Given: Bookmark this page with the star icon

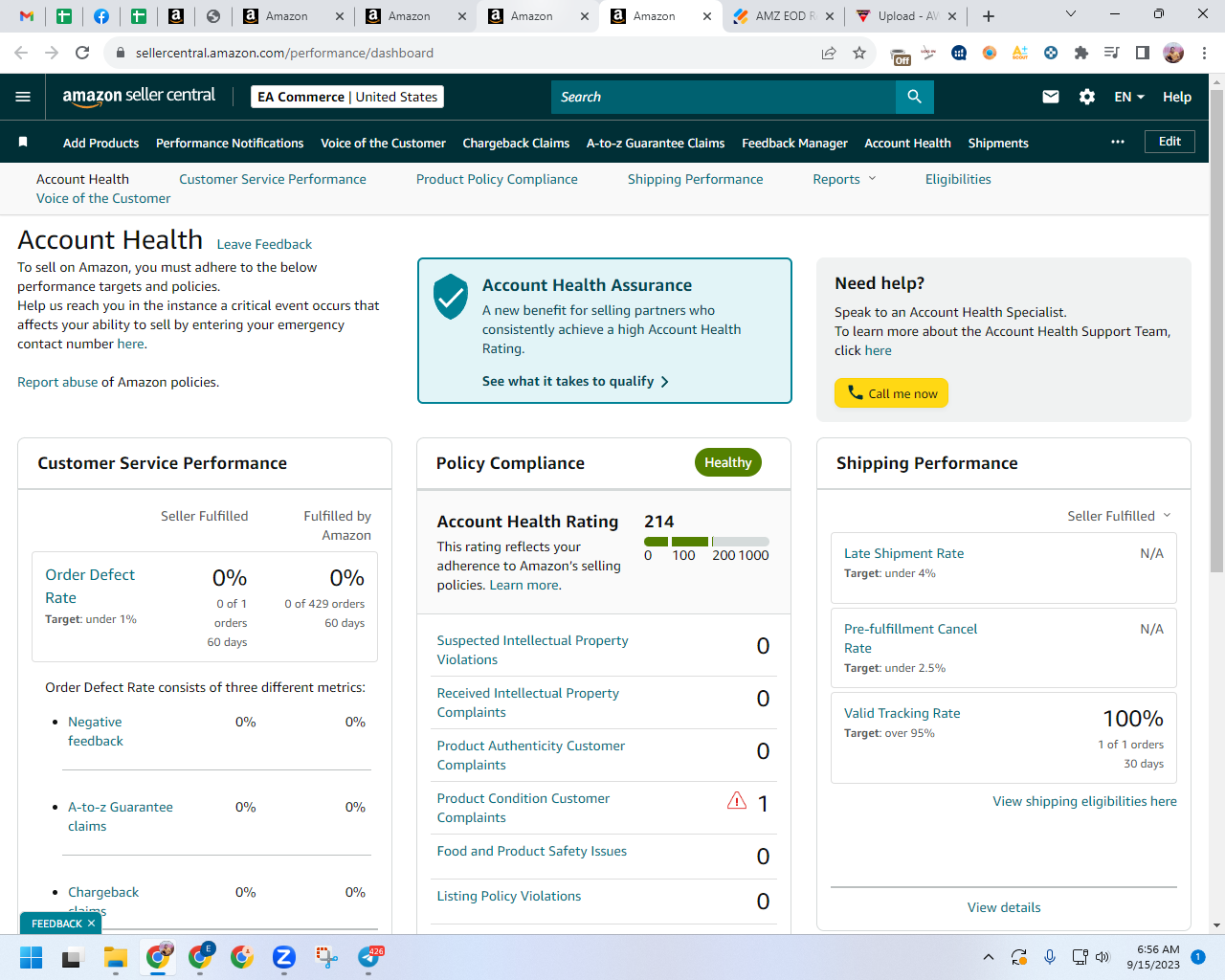Looking at the screenshot, I should (x=859, y=53).
